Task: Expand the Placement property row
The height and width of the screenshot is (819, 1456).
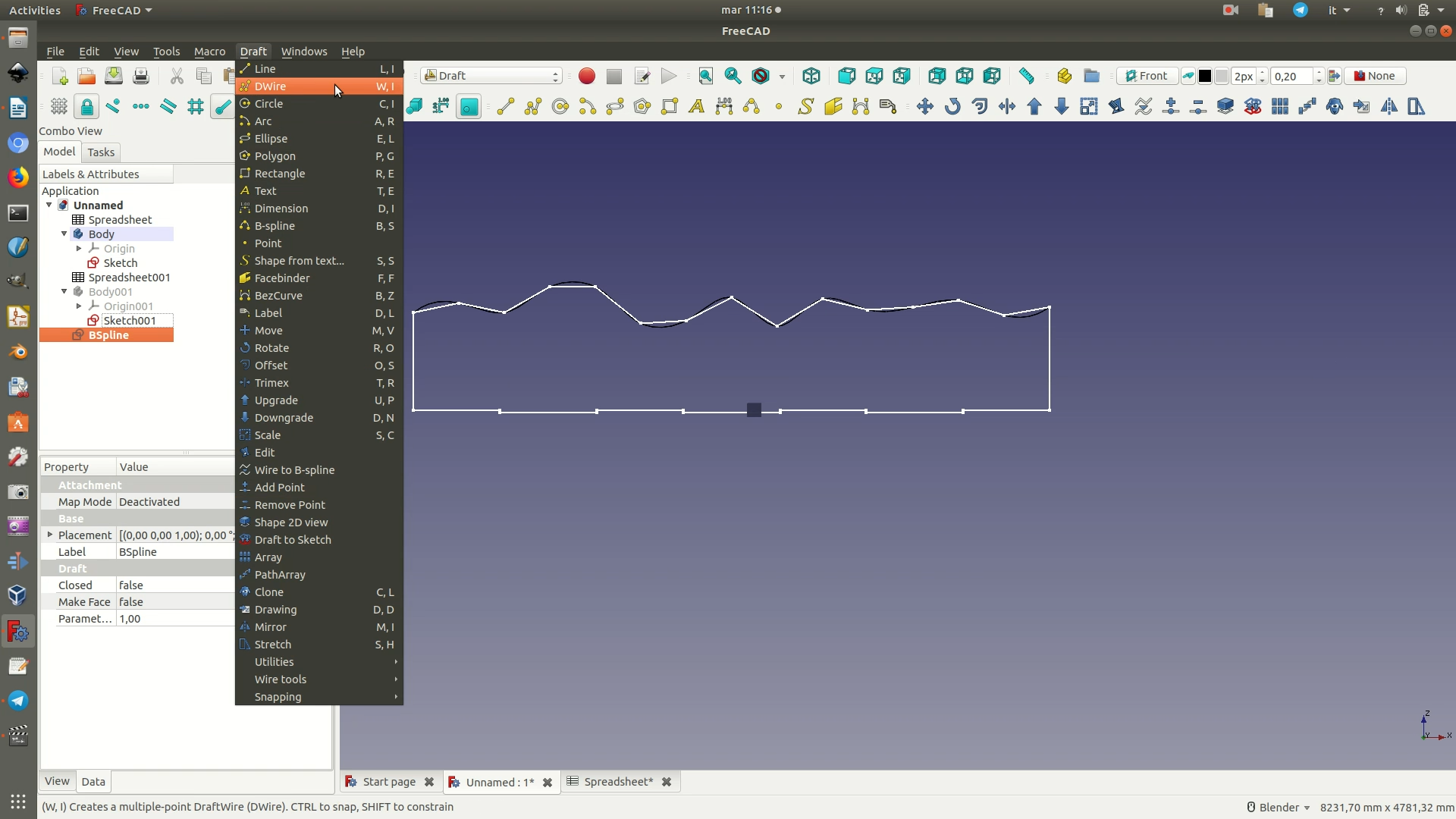Action: click(50, 535)
